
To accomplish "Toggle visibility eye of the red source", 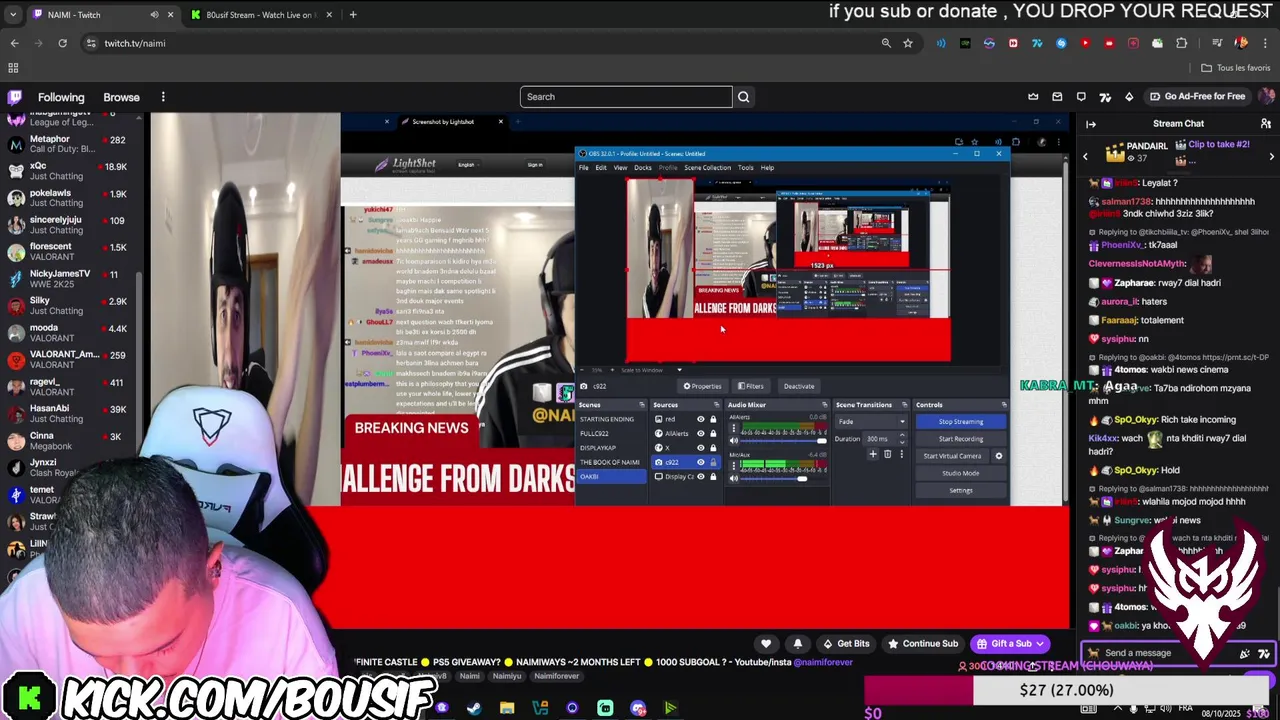I will (700, 419).
